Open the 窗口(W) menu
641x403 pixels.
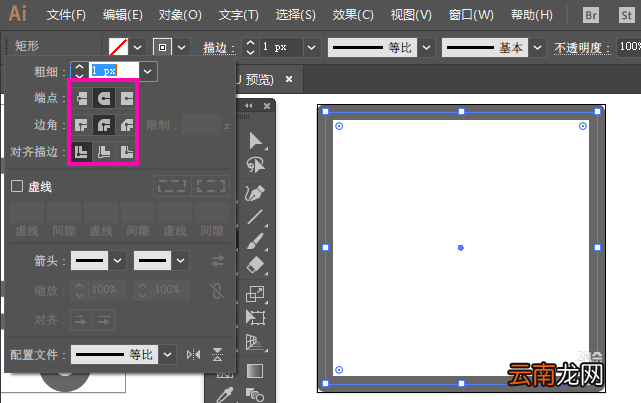pos(471,15)
